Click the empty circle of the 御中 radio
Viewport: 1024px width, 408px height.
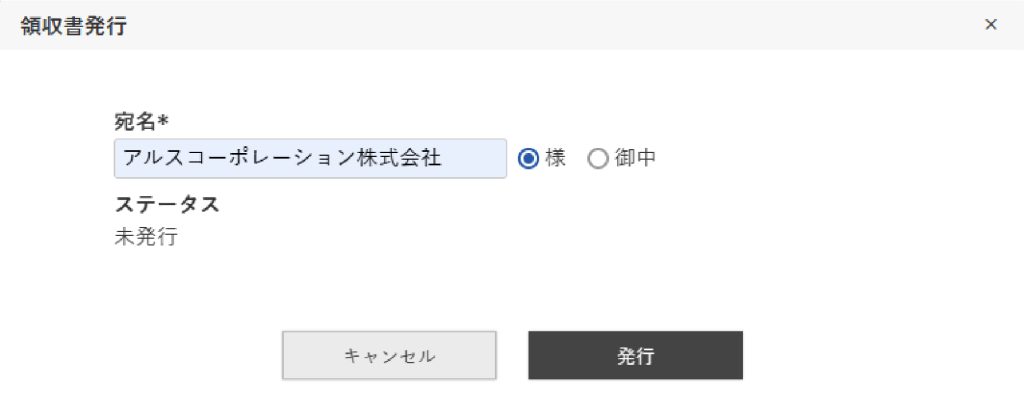tap(598, 159)
